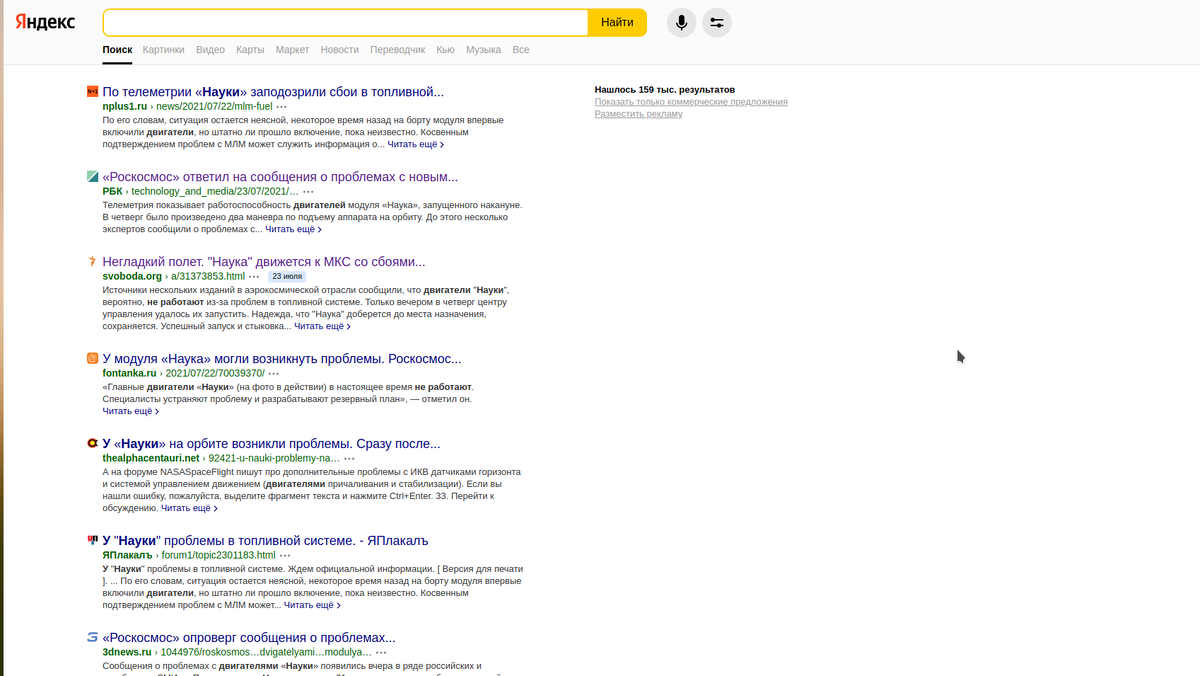Viewport: 1200px width, 676px height.
Task: Open three-dots menu for РБК result
Action: [308, 191]
